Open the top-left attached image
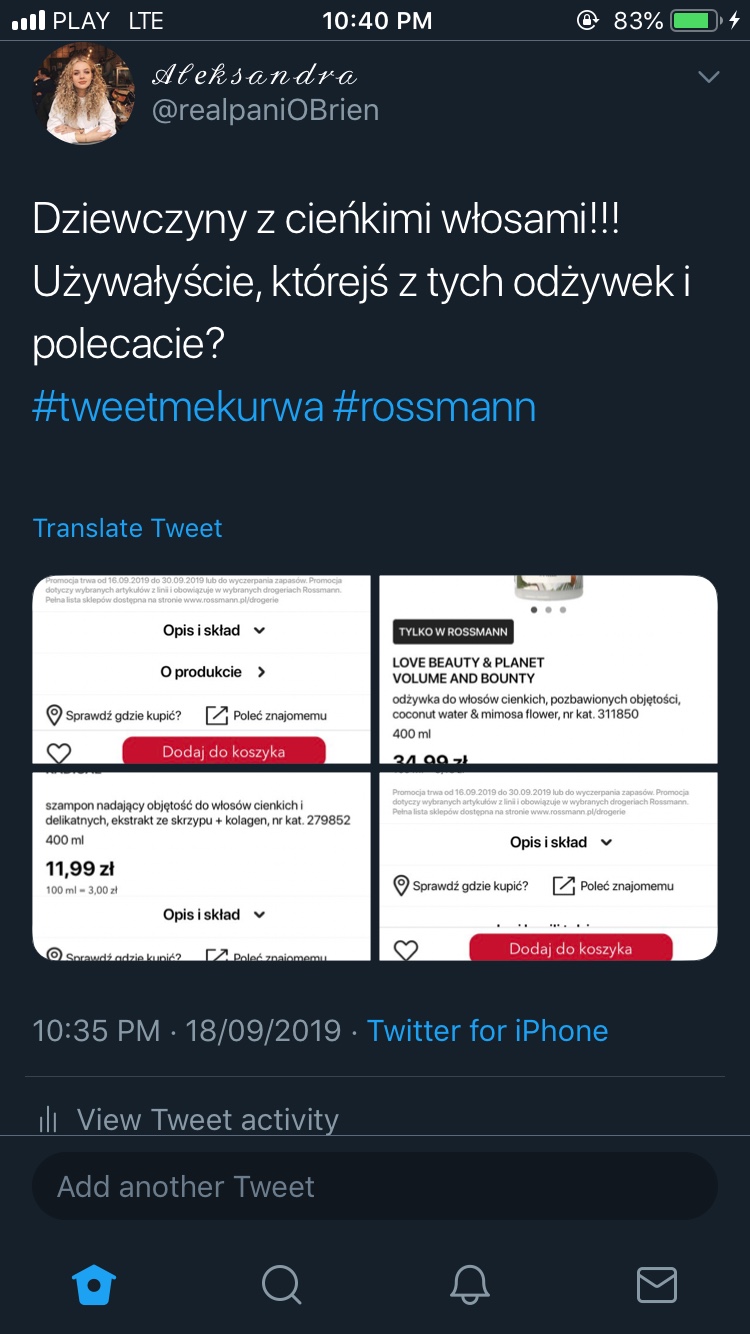This screenshot has height=1334, width=750. [201, 669]
